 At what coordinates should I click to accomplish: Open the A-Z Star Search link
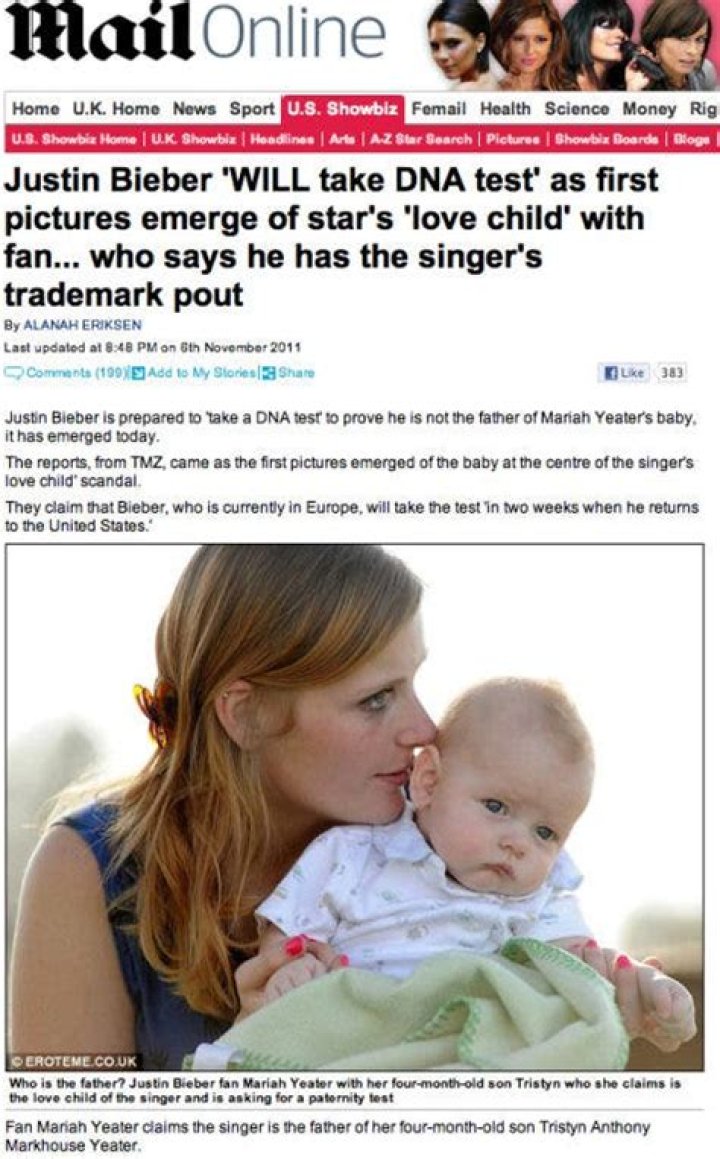tap(421, 139)
